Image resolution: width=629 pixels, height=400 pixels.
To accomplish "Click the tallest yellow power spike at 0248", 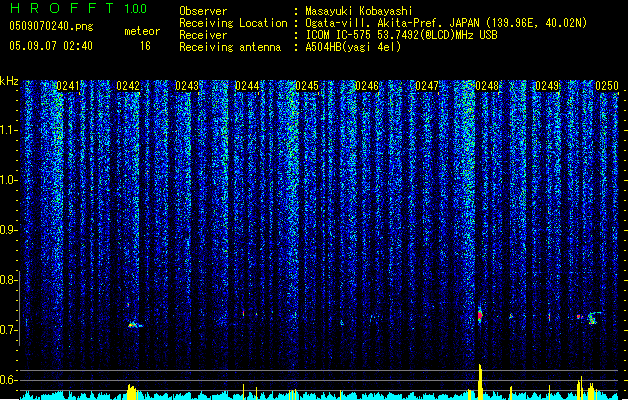I will point(480,381).
